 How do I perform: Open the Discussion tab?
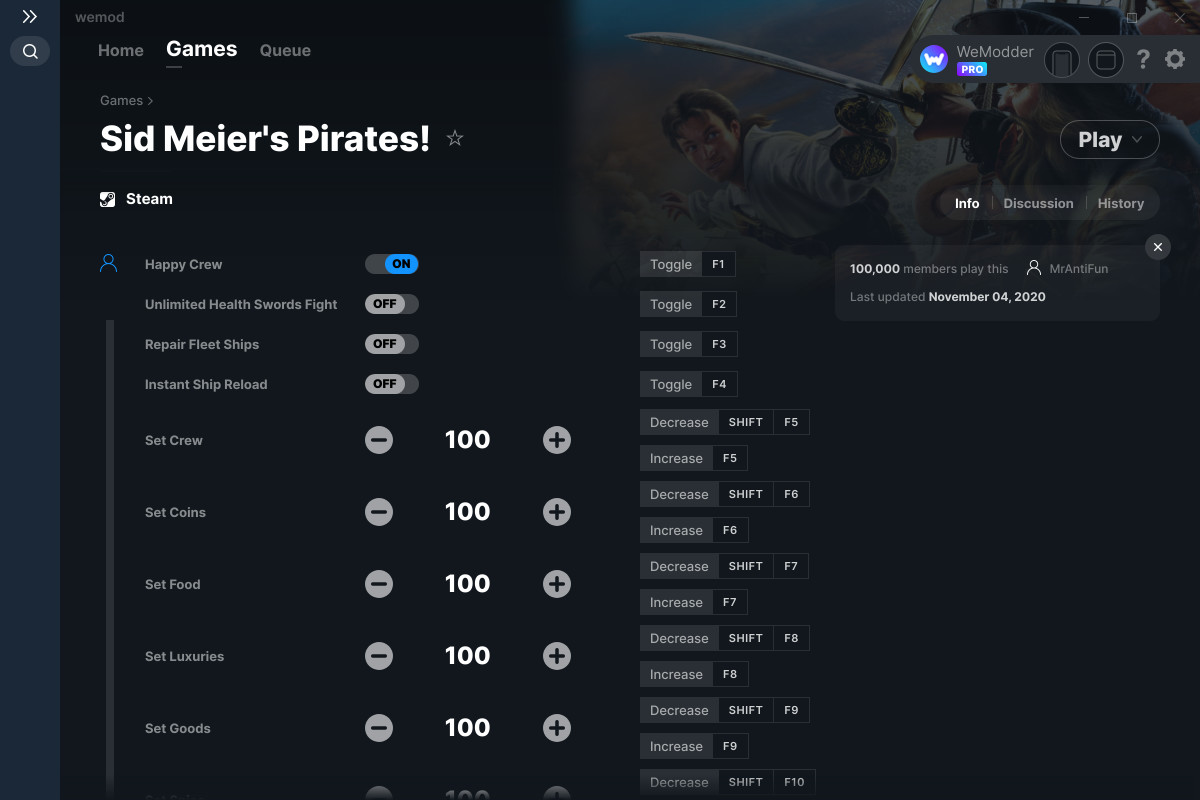click(x=1038, y=203)
